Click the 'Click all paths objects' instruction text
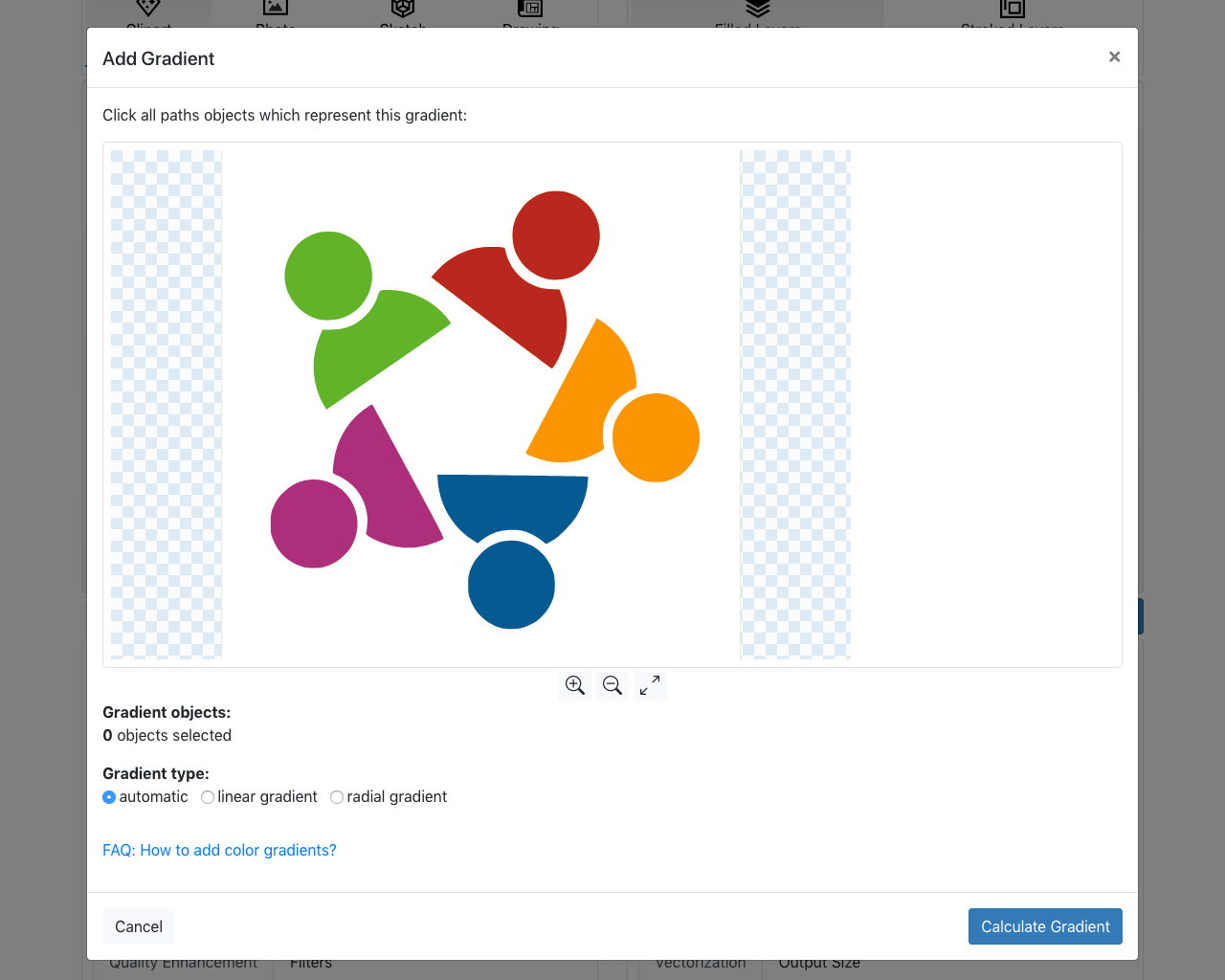The height and width of the screenshot is (980, 1225). coord(284,115)
